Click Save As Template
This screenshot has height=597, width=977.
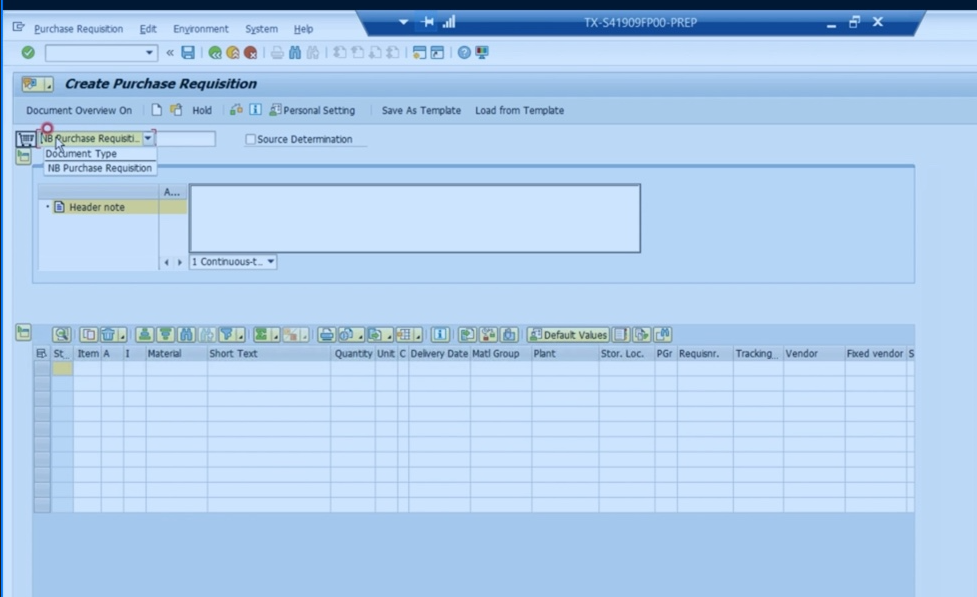421,110
